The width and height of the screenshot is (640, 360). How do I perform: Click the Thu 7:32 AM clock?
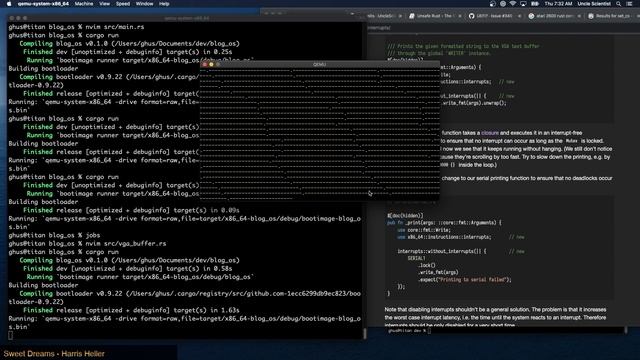pos(558,4)
